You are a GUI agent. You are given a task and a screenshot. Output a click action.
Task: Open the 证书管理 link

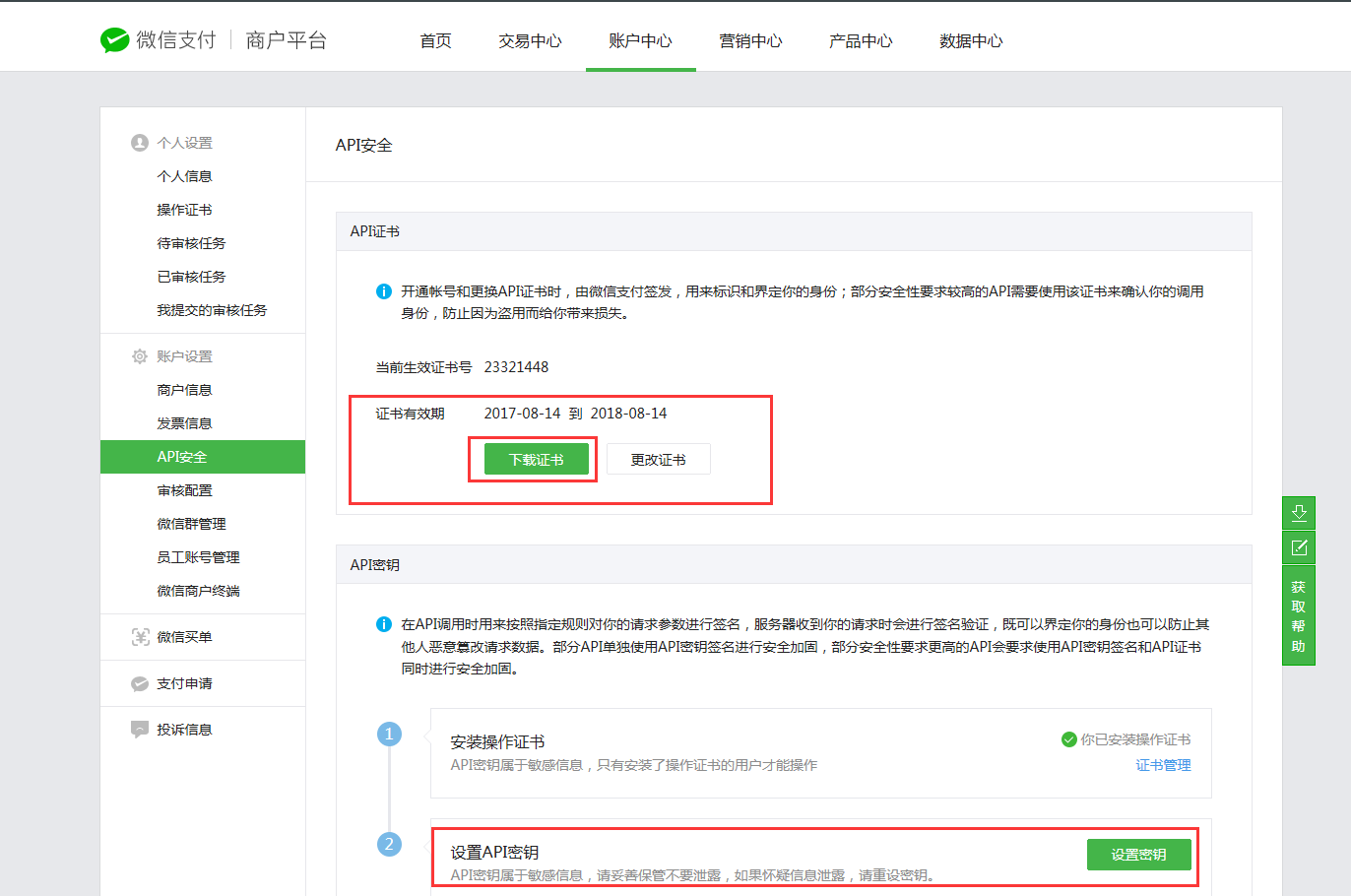[x=1163, y=765]
